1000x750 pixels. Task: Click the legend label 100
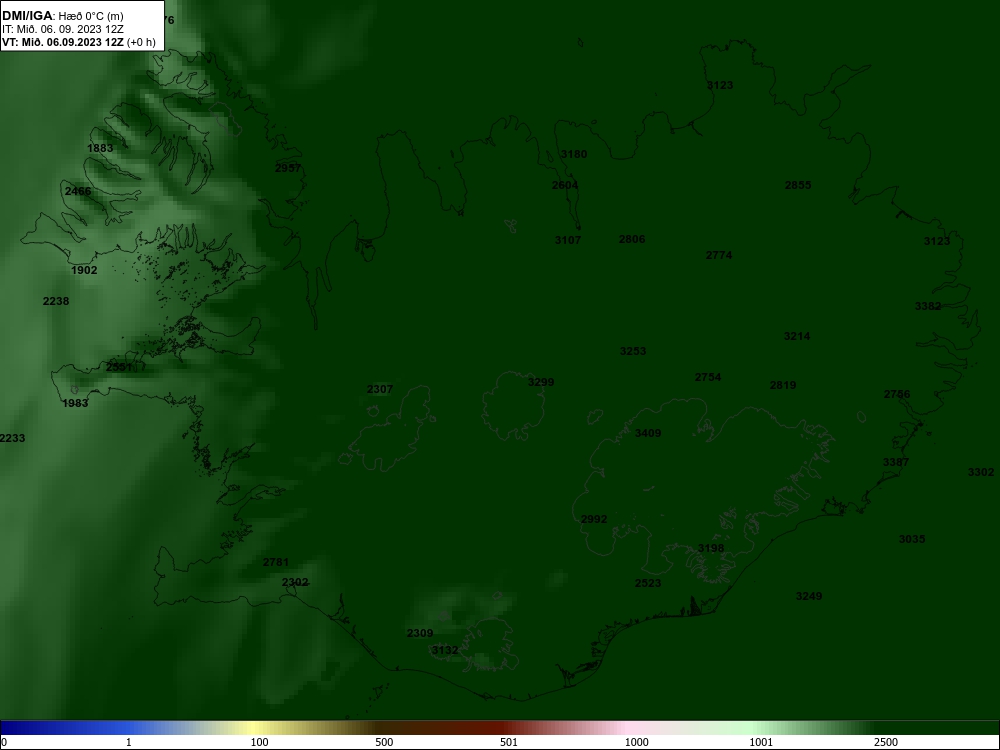pos(260,742)
